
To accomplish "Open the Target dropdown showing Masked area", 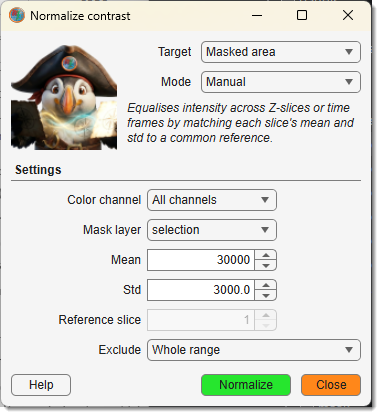I will (x=281, y=52).
